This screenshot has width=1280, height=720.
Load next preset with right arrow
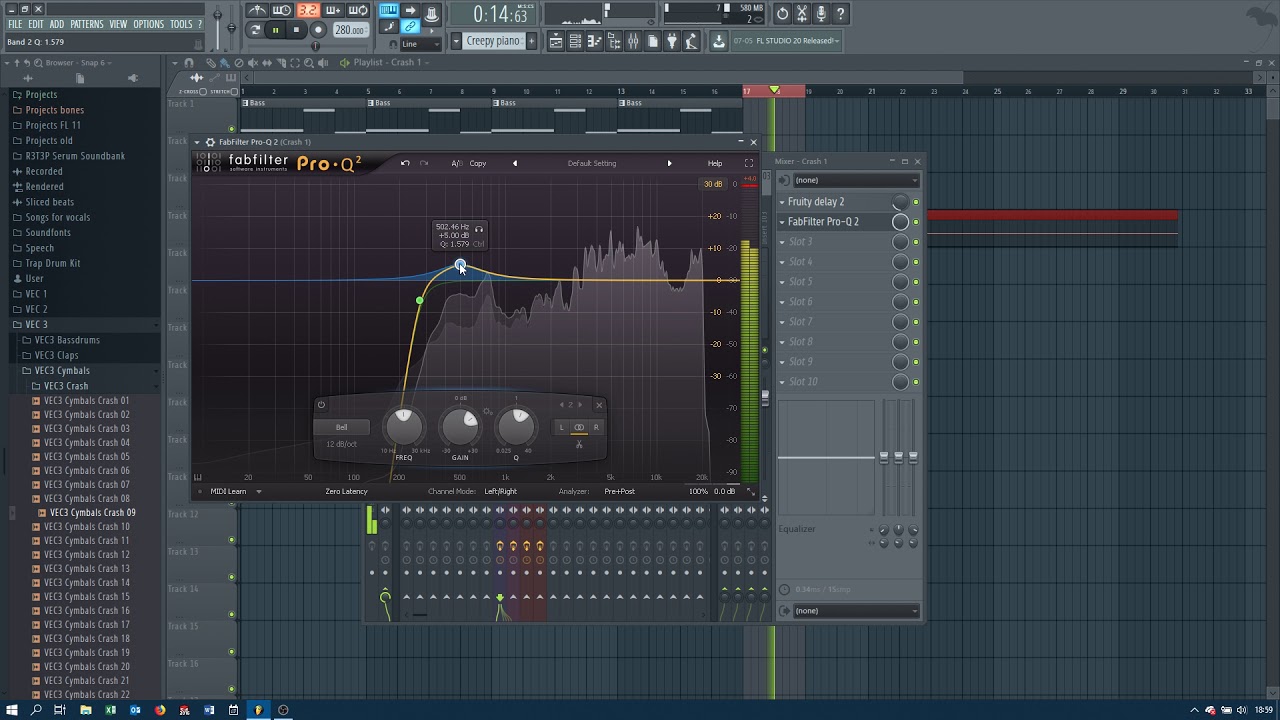click(669, 163)
